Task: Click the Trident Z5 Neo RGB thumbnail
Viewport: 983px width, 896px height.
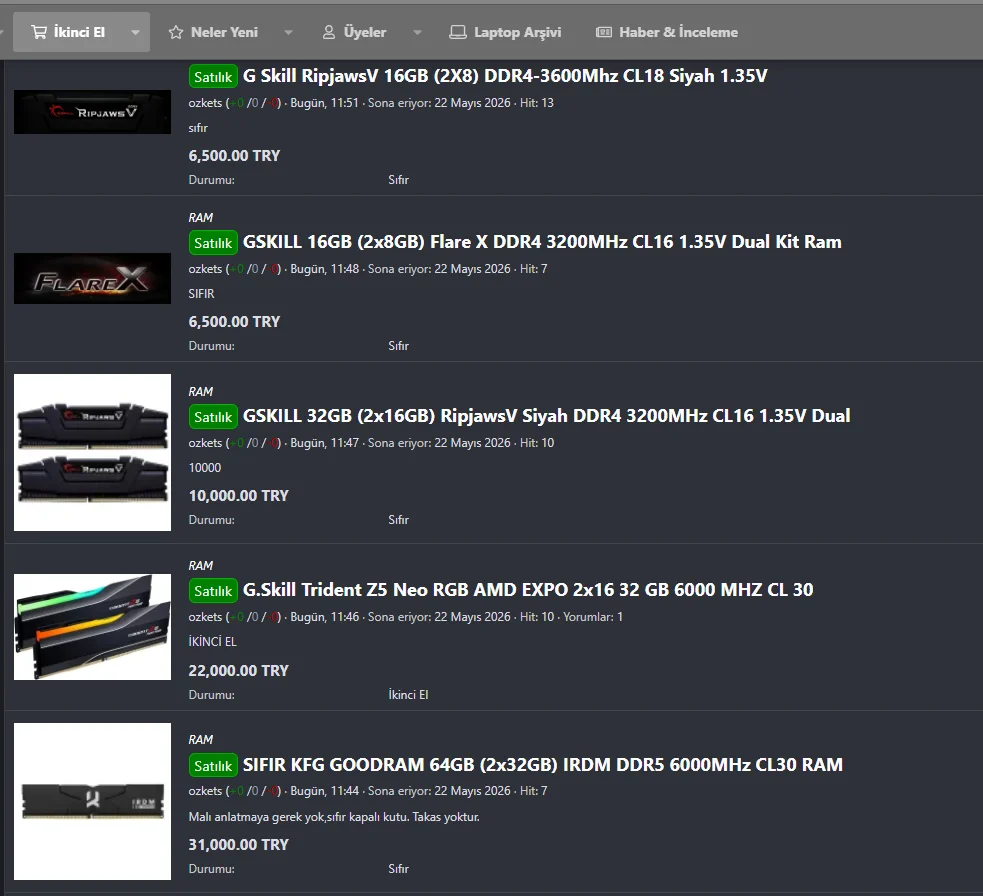Action: coord(92,627)
